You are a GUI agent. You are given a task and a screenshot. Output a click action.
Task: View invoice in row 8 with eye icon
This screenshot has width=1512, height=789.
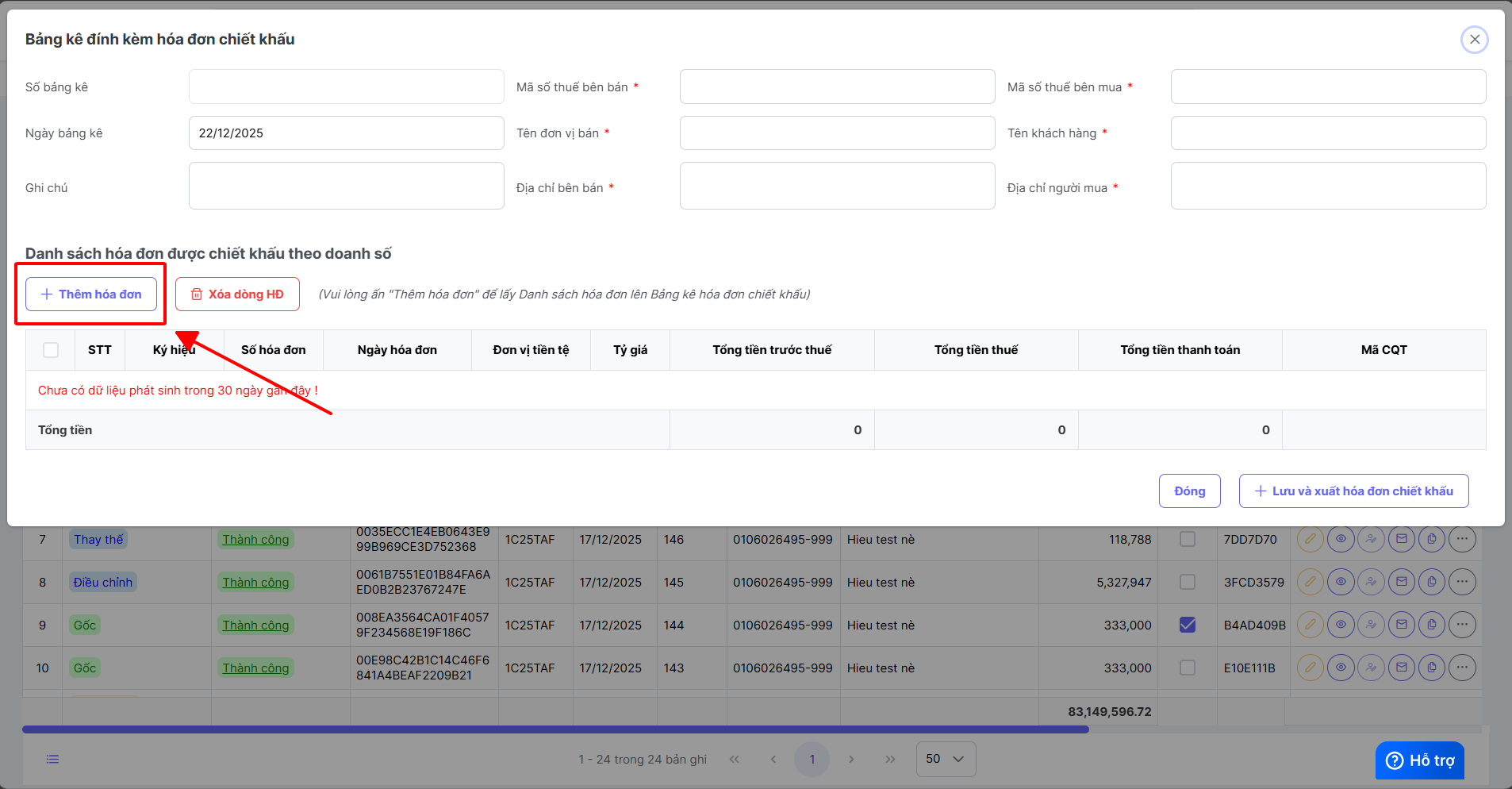coord(1341,583)
